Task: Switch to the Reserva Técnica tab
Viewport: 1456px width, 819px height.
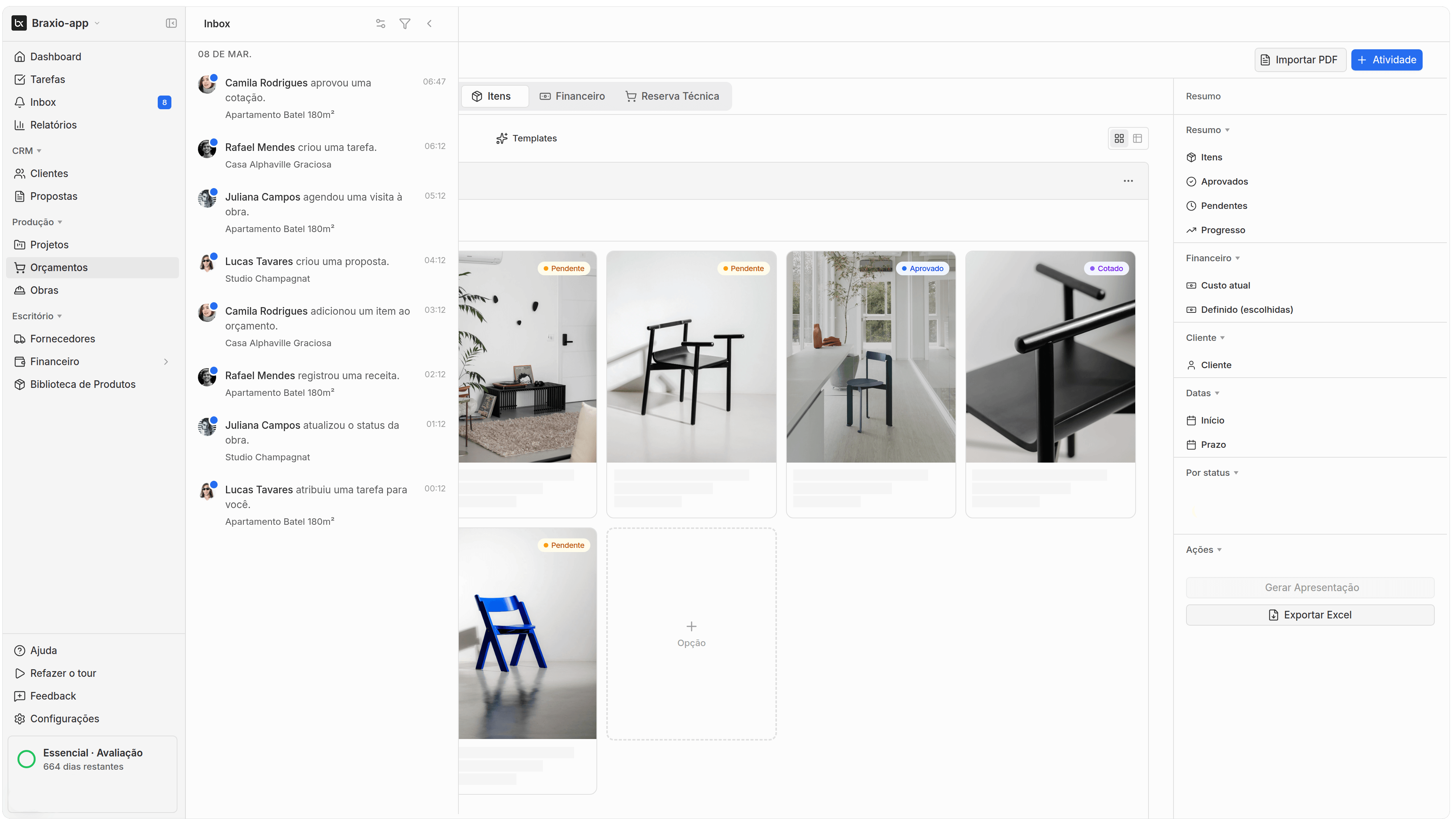Action: (672, 96)
